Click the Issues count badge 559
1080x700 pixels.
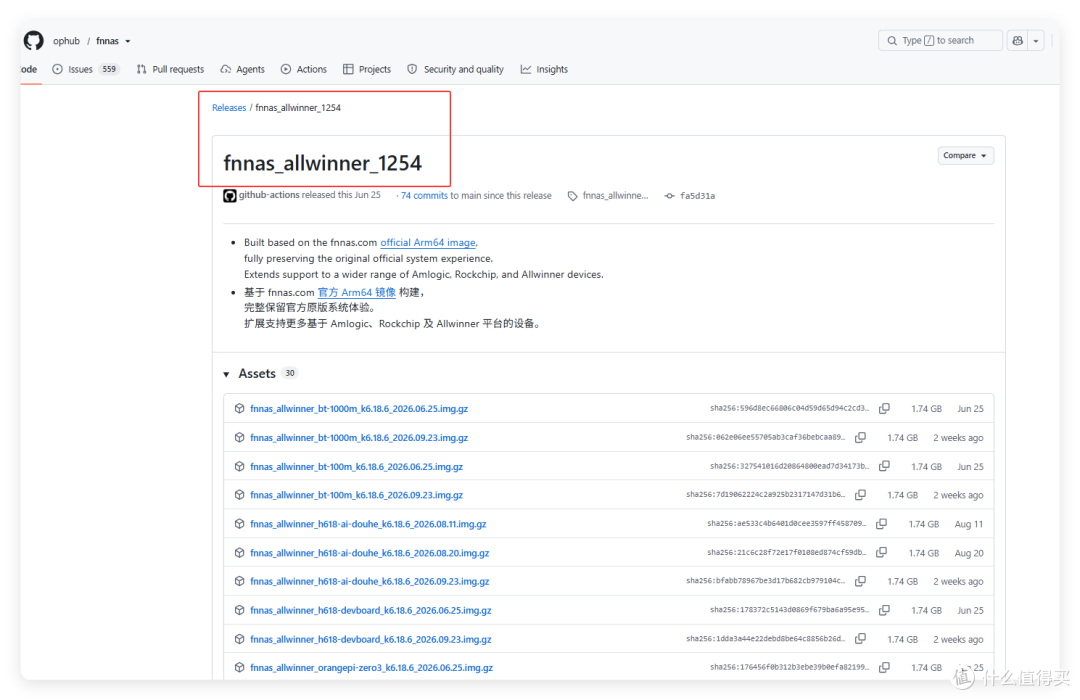pos(109,69)
